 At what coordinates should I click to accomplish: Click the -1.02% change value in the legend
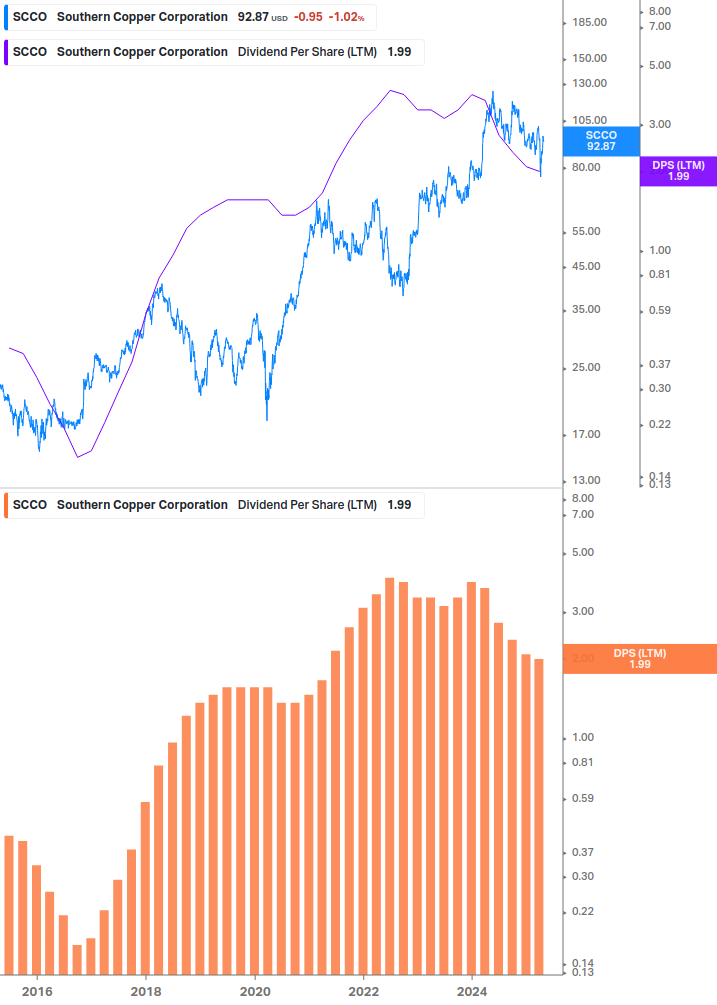tap(347, 17)
